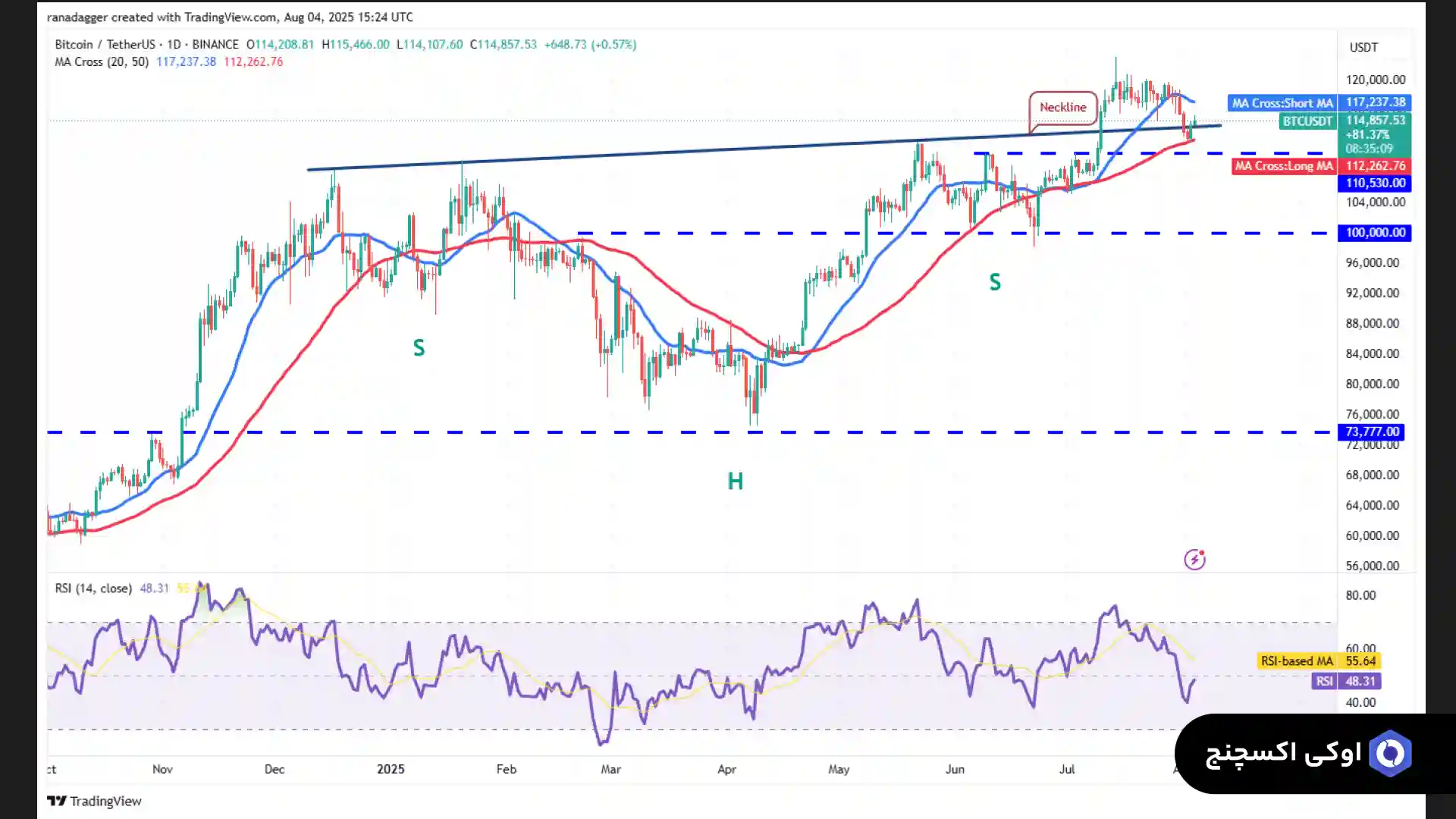Click the left S shoulder label
This screenshot has width=1456, height=819.
(419, 348)
